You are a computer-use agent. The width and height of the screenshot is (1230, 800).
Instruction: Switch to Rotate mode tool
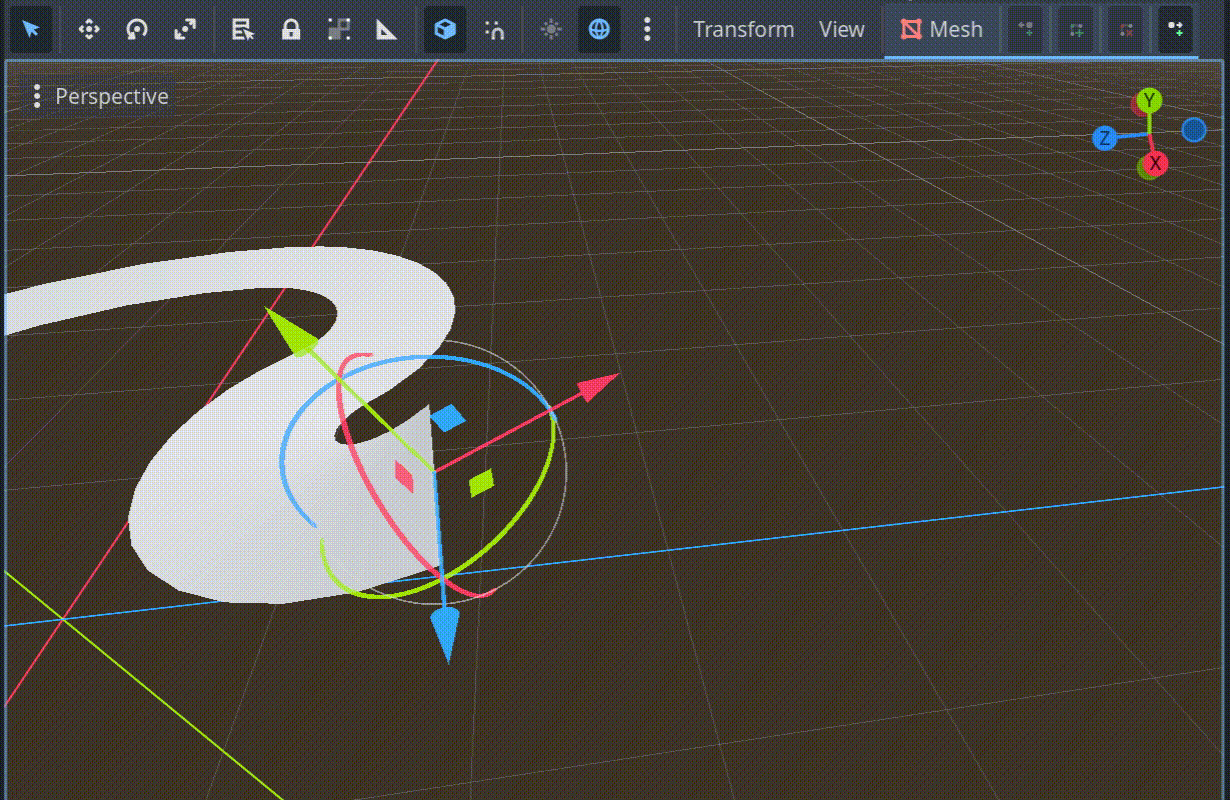(137, 29)
